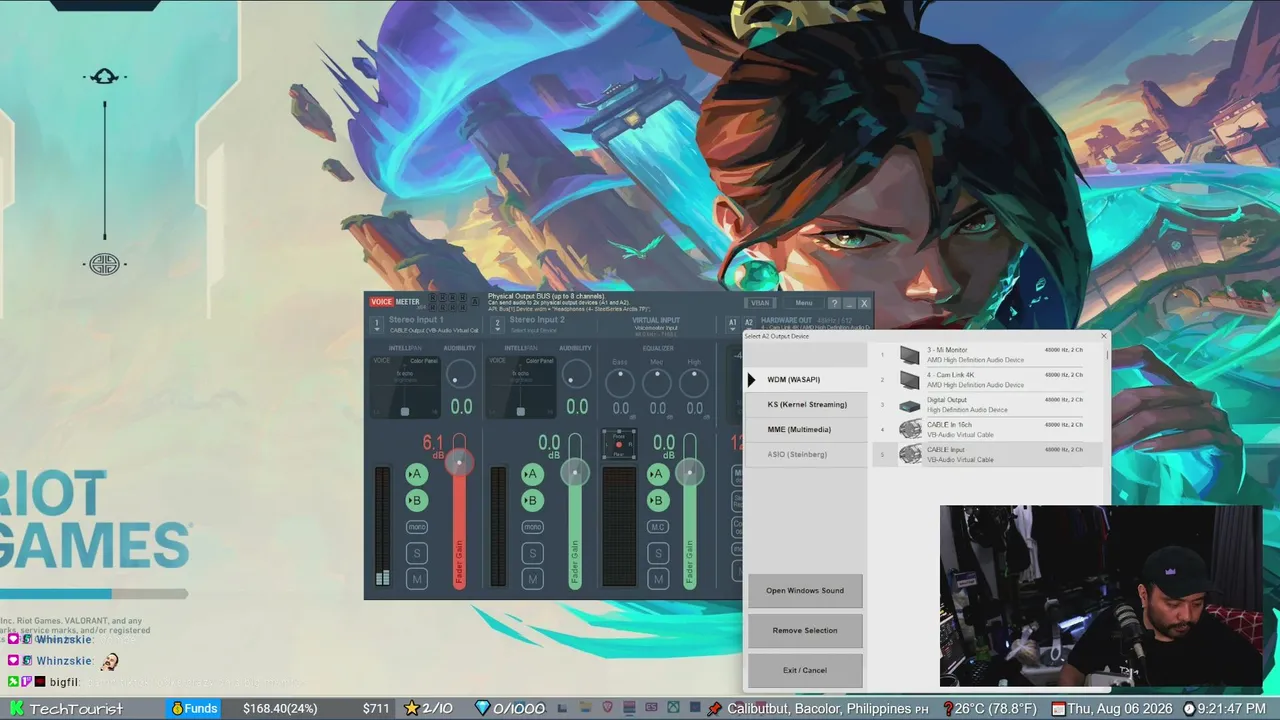The image size is (1280, 720).
Task: Click the Stereo Input 1 Intellipan voice panel
Action: (405, 387)
